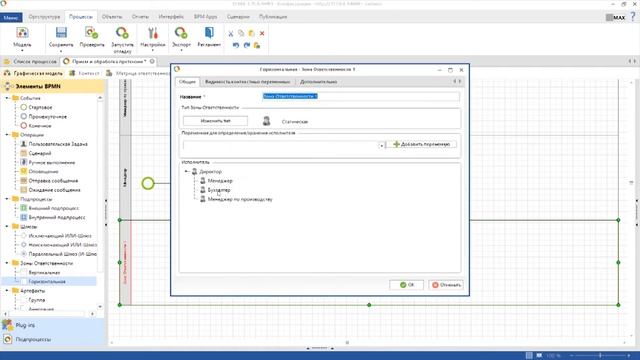Select Параллельный Шлюз element
This screenshot has height=360, width=640.
(x=62, y=254)
